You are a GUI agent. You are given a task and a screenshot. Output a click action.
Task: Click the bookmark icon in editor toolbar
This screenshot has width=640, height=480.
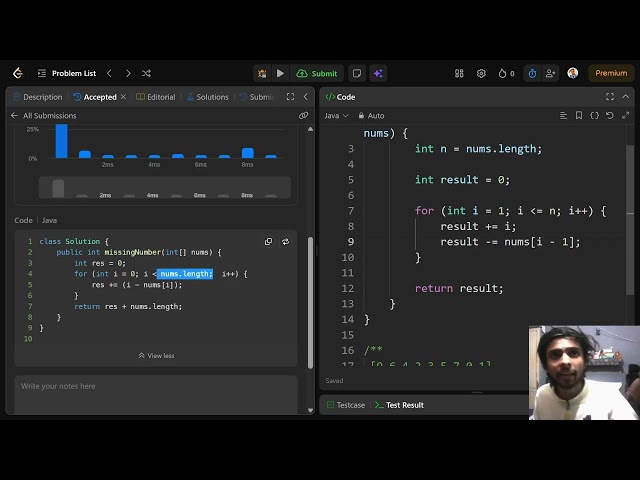click(579, 116)
